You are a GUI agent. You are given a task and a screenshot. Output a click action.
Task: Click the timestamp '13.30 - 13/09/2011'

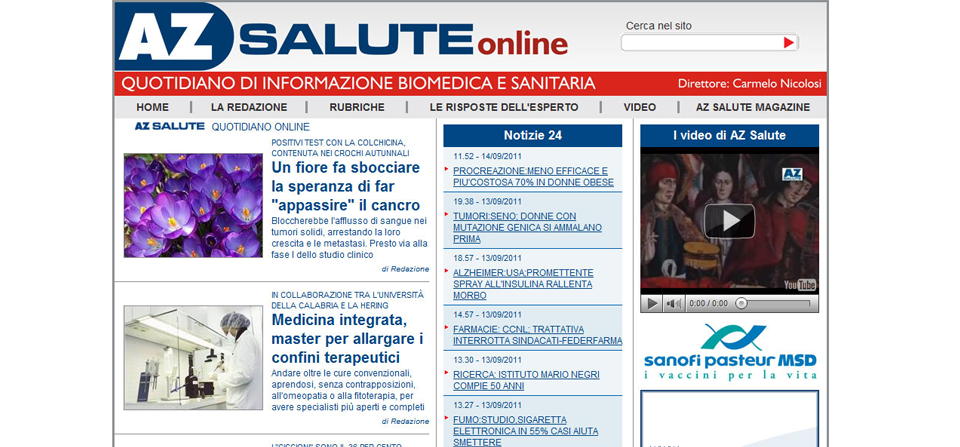(487, 359)
